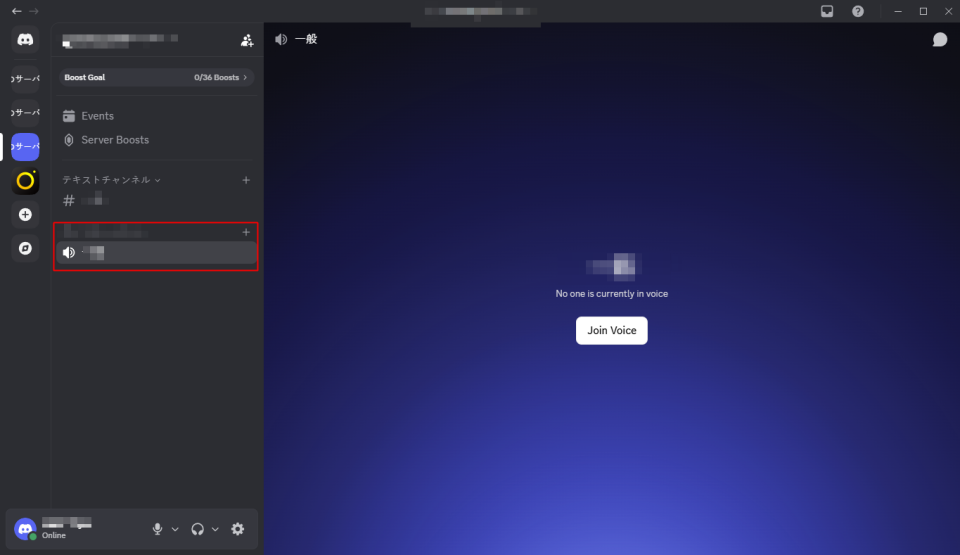The image size is (960, 555).
Task: Open the Discover servers compass icon
Action: [25, 248]
